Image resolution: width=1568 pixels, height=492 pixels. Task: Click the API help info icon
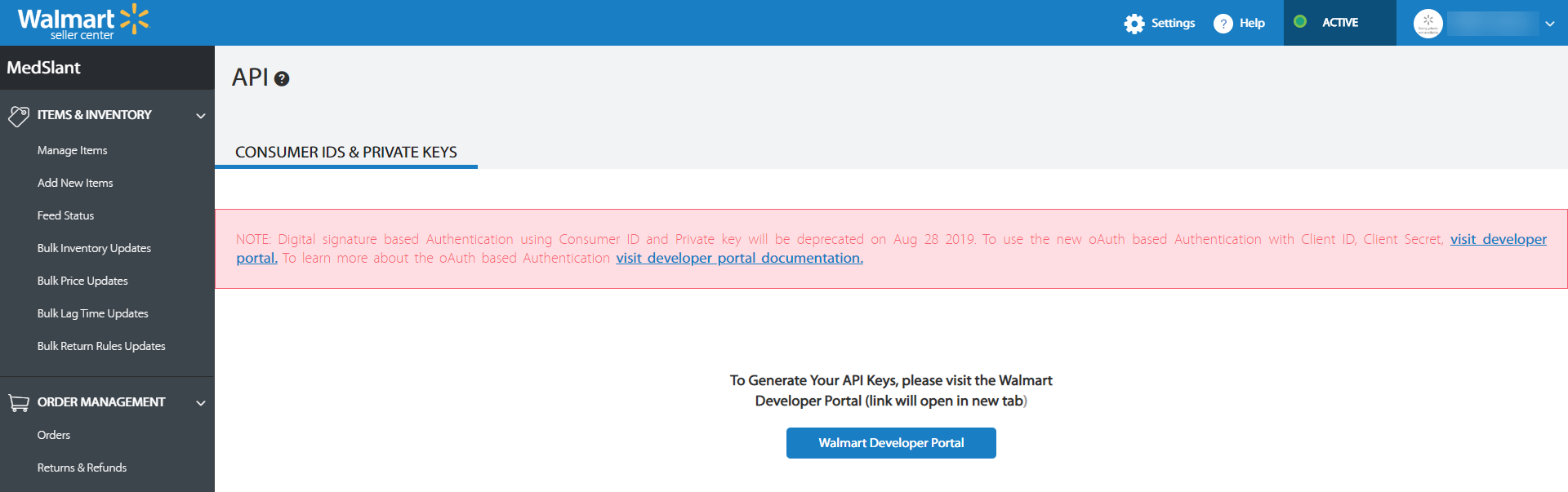(x=282, y=79)
